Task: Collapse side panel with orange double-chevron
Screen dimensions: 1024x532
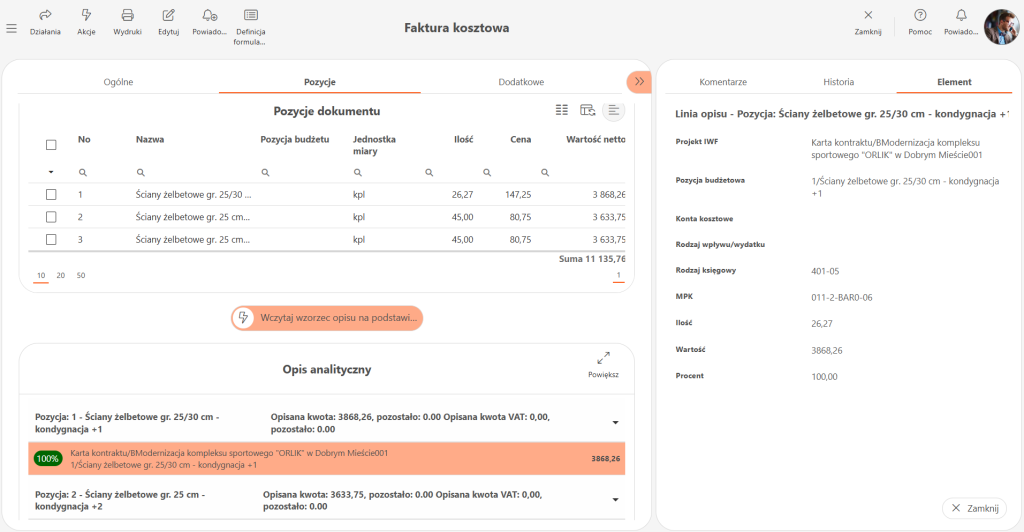Action: coord(639,82)
